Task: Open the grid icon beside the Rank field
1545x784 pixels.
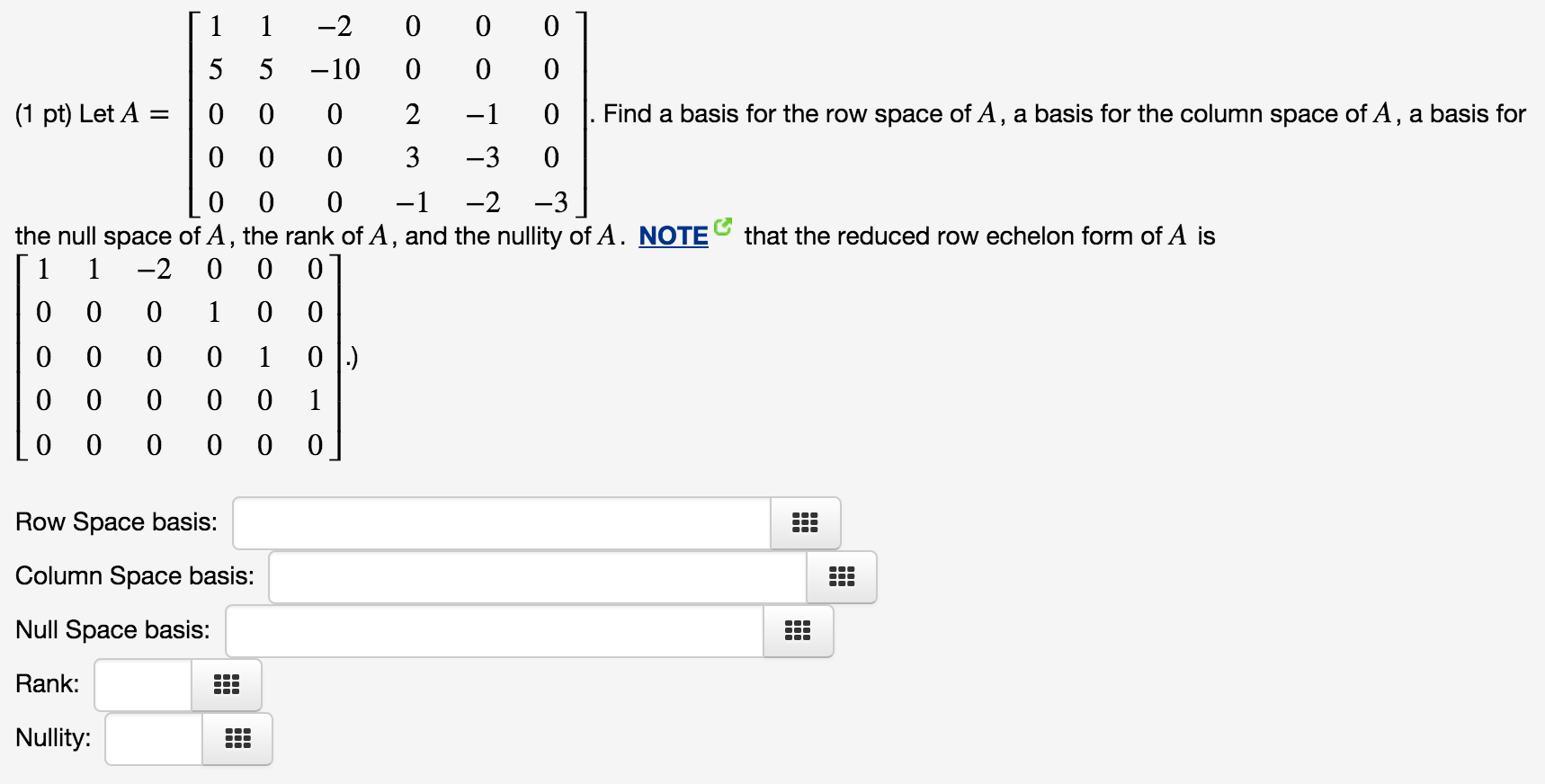Action: [227, 685]
